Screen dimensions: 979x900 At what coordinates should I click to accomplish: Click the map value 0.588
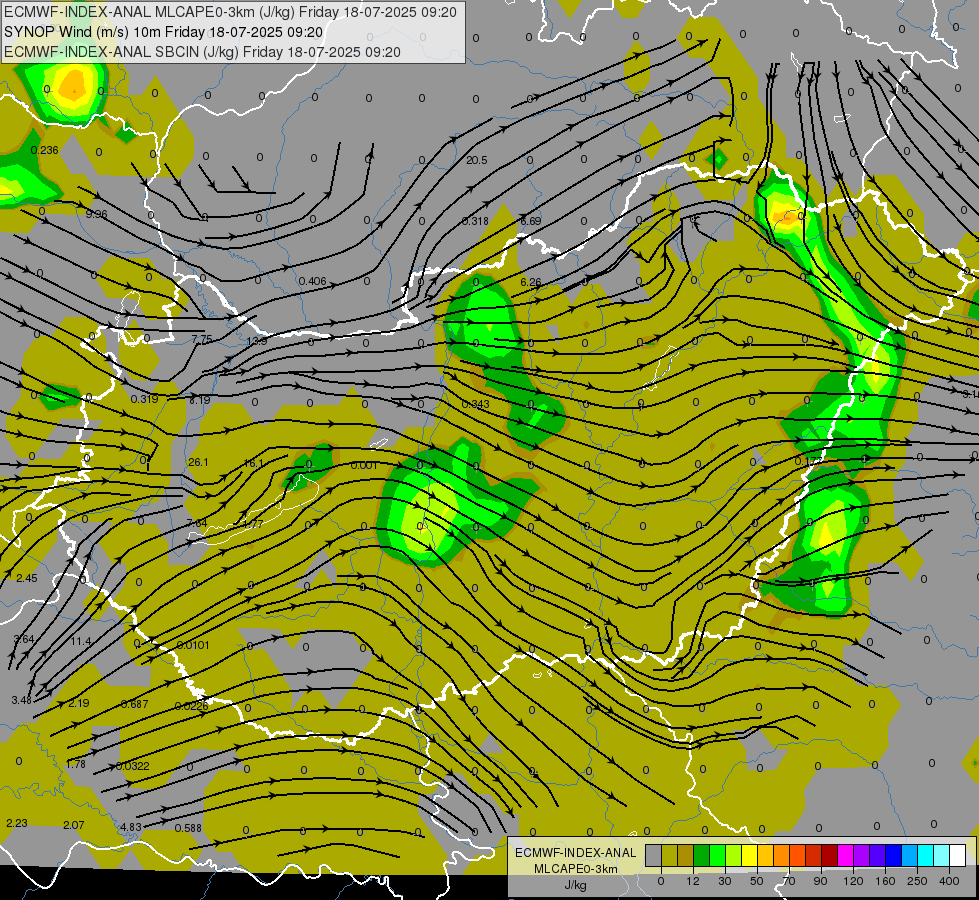point(188,828)
